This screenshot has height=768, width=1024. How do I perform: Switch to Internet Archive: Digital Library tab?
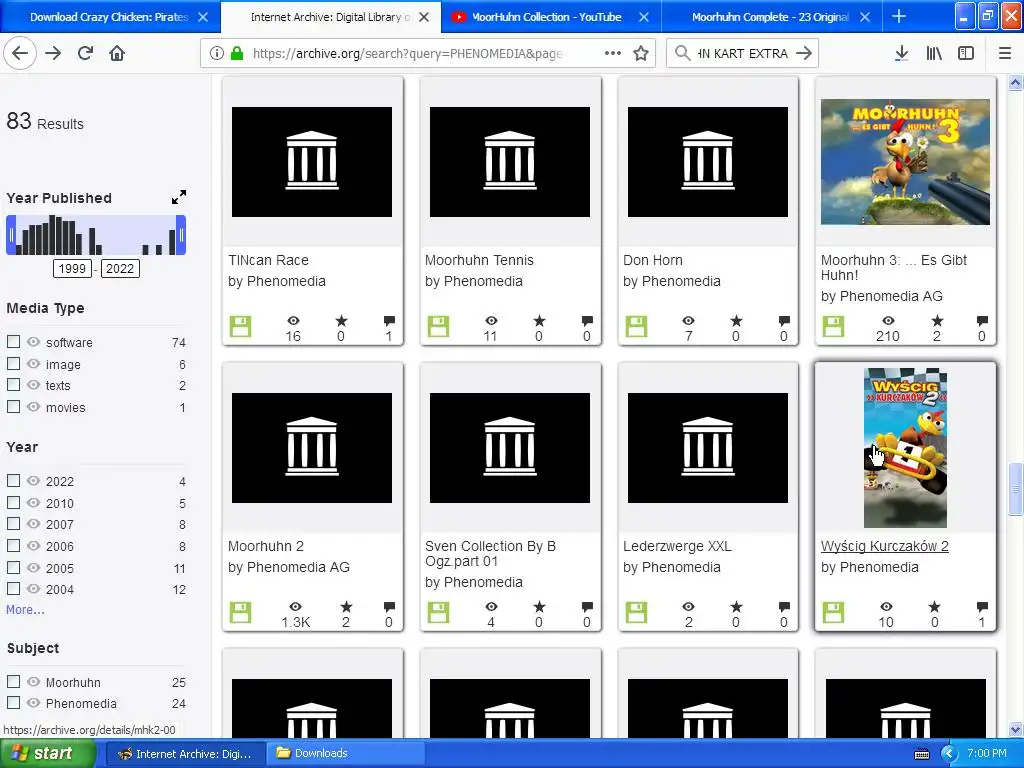pyautogui.click(x=331, y=17)
